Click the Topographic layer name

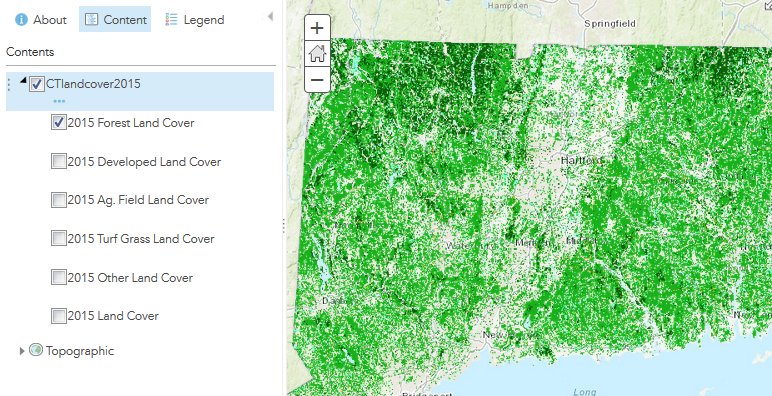point(80,351)
